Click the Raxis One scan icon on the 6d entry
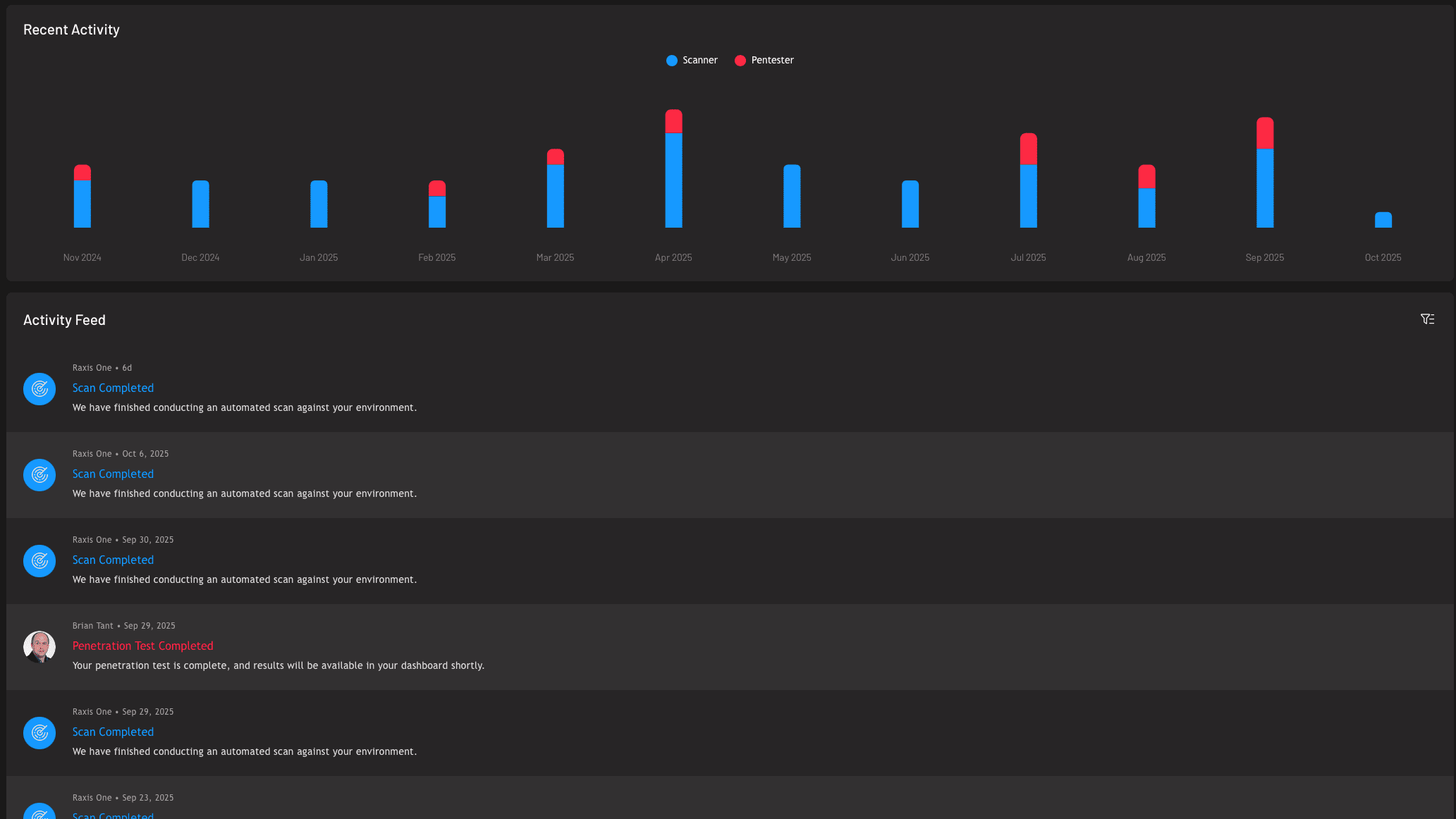The image size is (1456, 819). [39, 388]
